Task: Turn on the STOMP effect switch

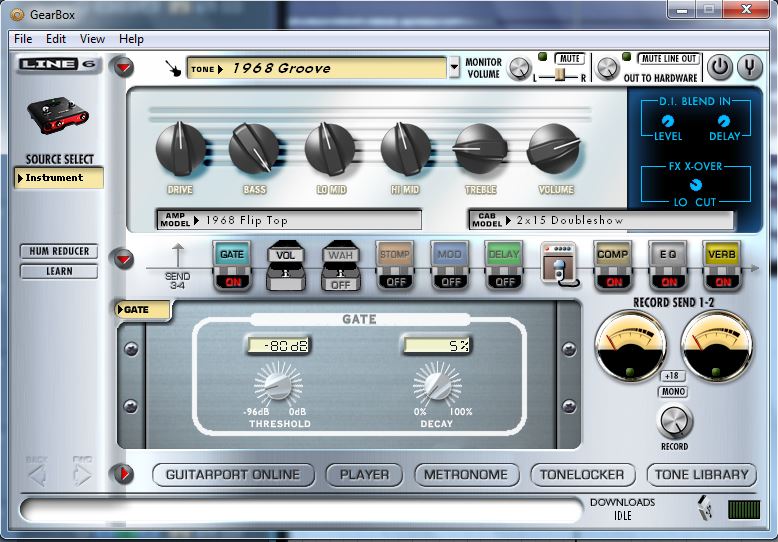Action: pos(395,282)
